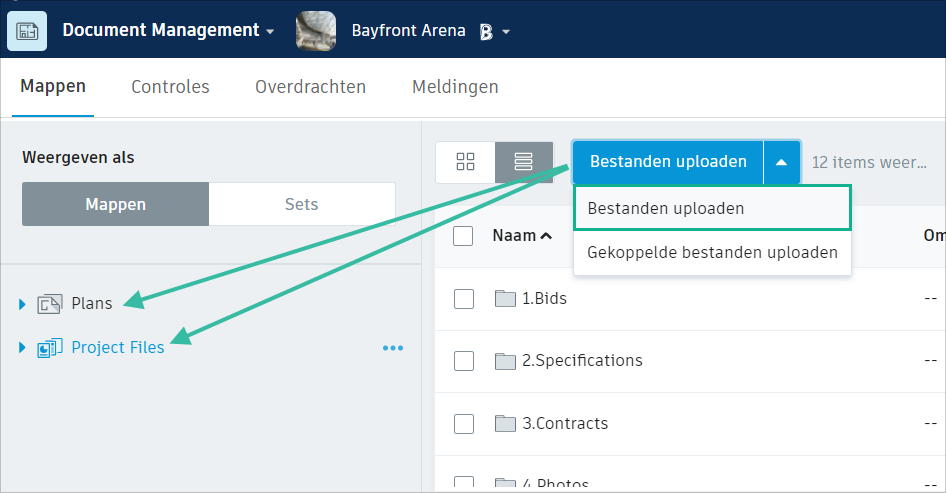Switch view to Sets
This screenshot has width=946, height=493.
(x=301, y=204)
